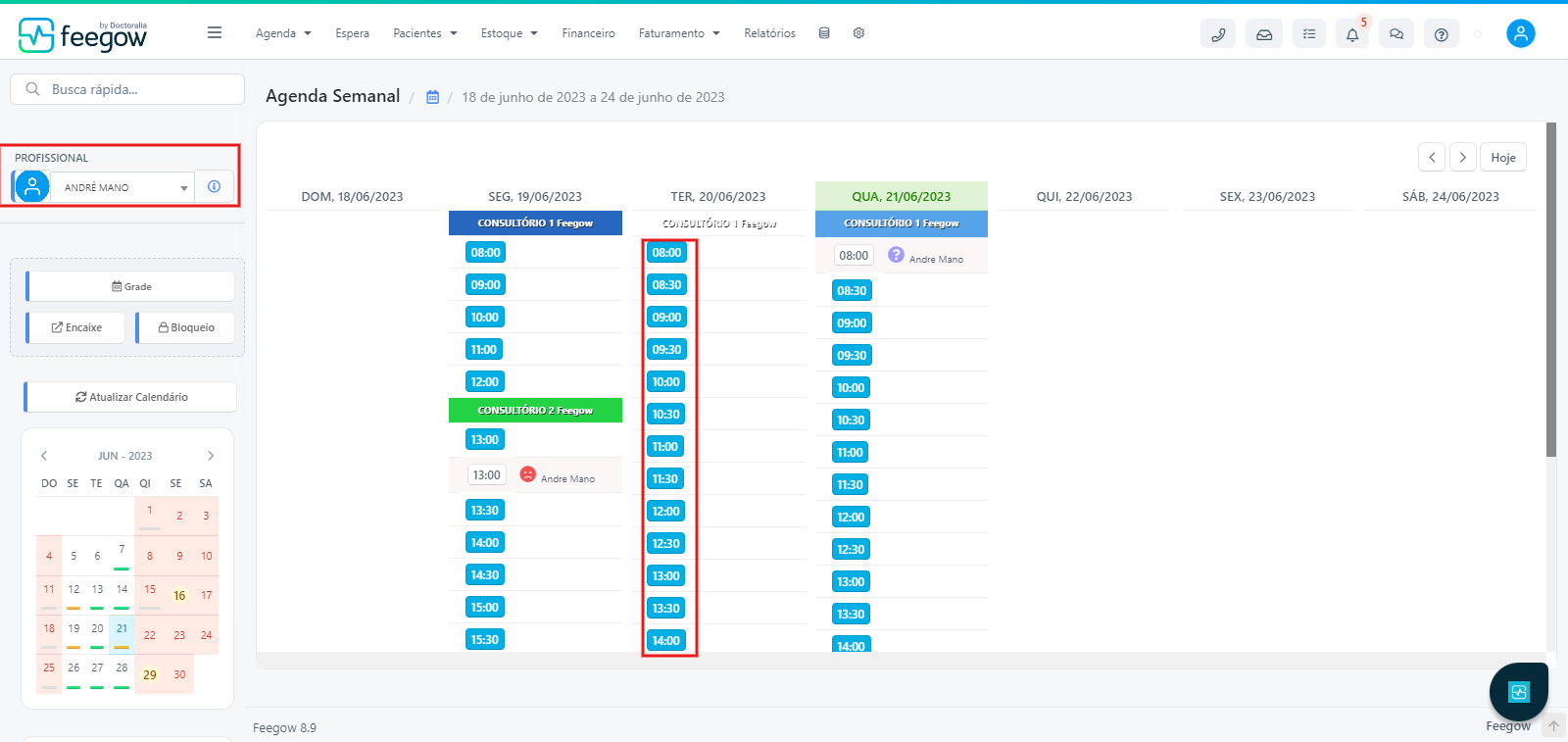Viewport: 1568px width, 742px height.
Task: Click the sad face status icon
Action: pyautogui.click(x=527, y=474)
